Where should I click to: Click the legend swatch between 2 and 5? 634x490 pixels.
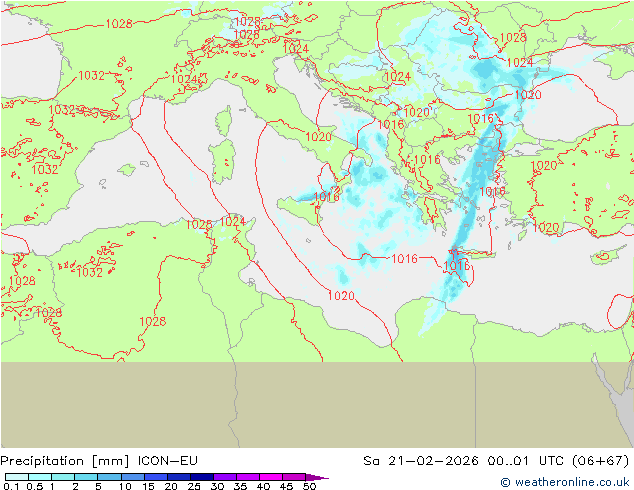tap(86, 477)
